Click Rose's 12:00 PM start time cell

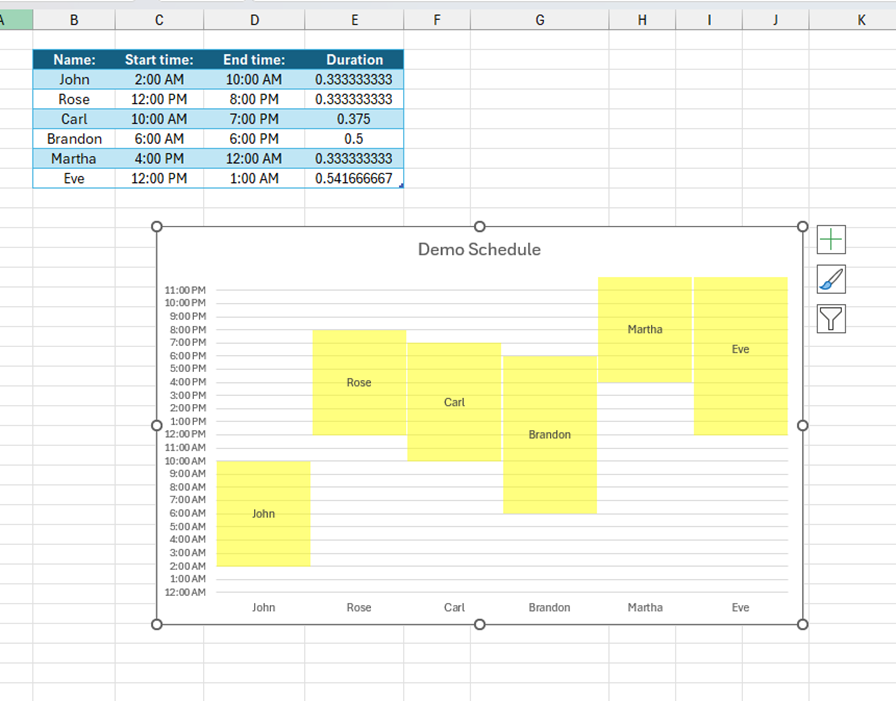(158, 99)
